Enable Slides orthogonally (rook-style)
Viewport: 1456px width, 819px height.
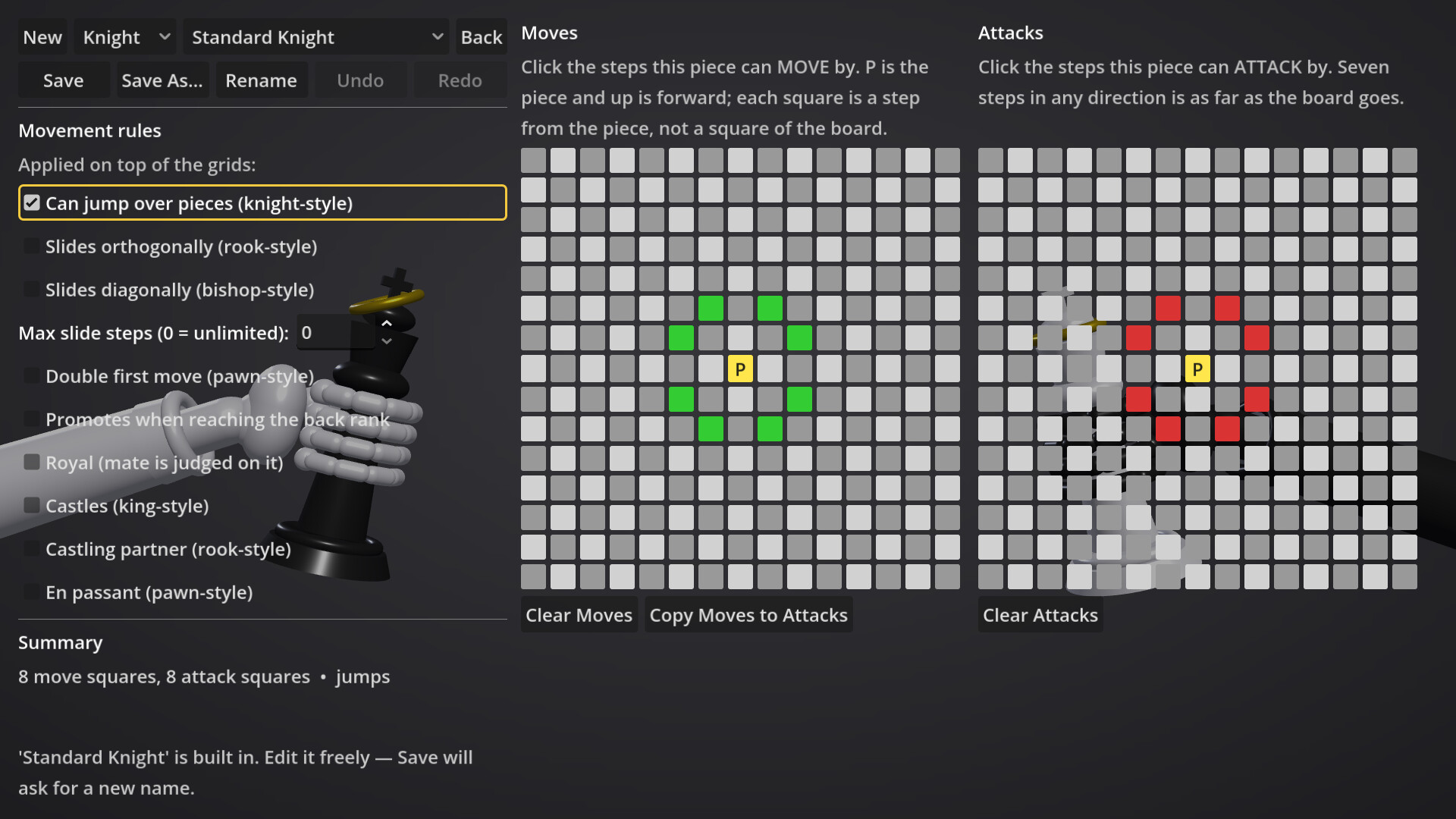[x=262, y=246]
